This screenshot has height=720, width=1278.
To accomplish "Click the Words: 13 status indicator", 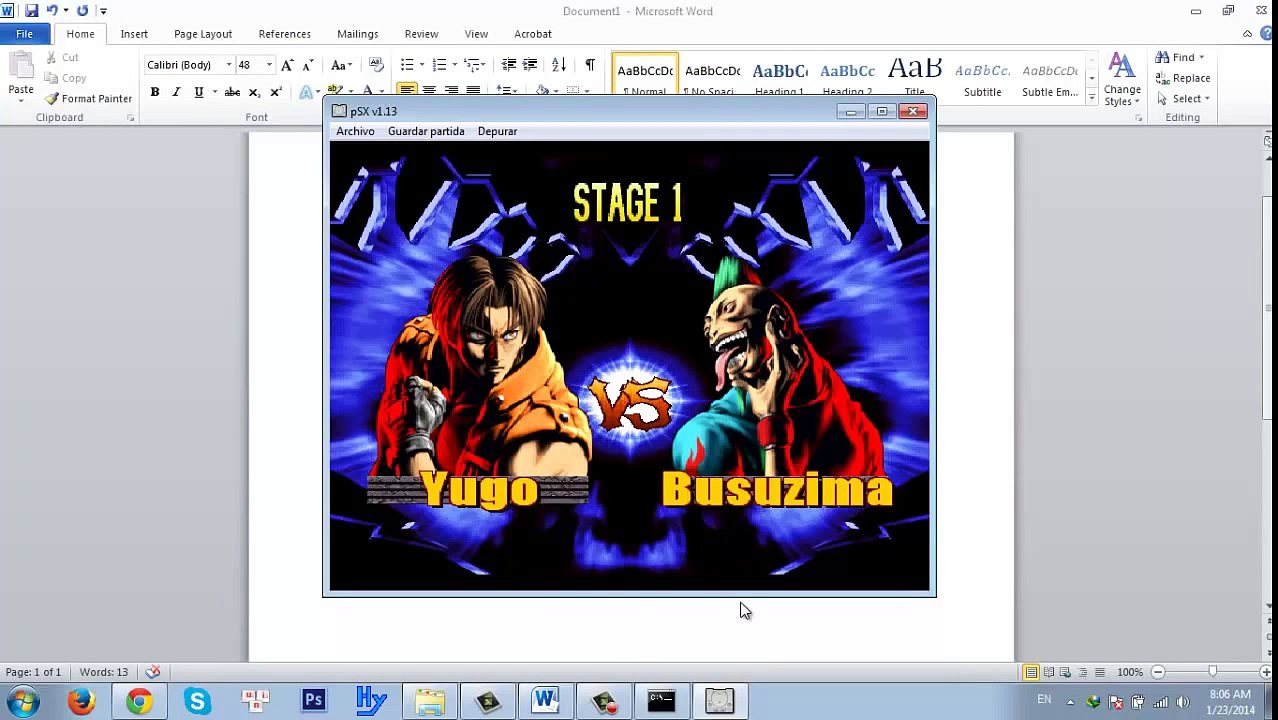I will tap(104, 672).
